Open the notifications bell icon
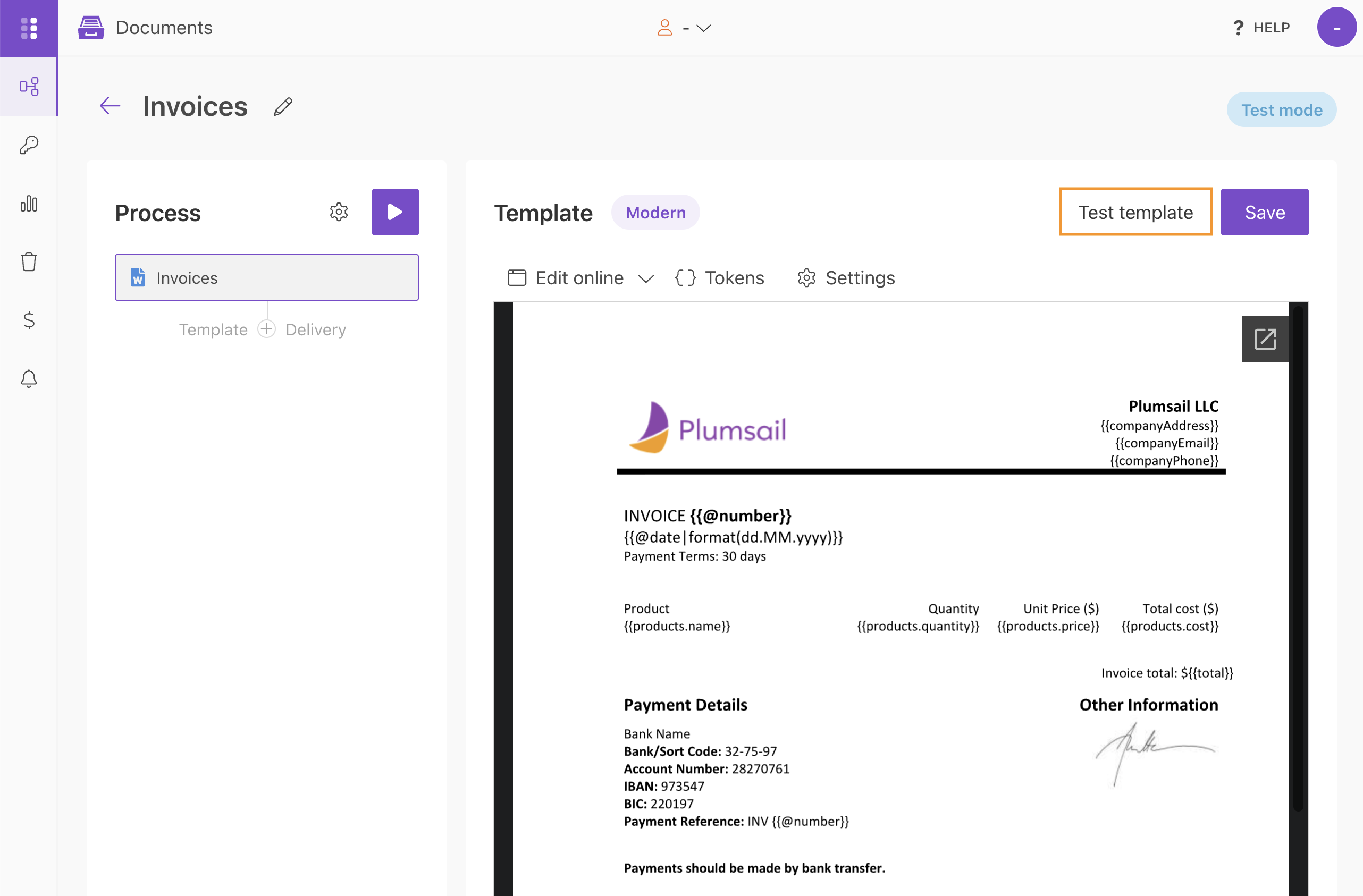This screenshot has width=1363, height=896. (29, 378)
